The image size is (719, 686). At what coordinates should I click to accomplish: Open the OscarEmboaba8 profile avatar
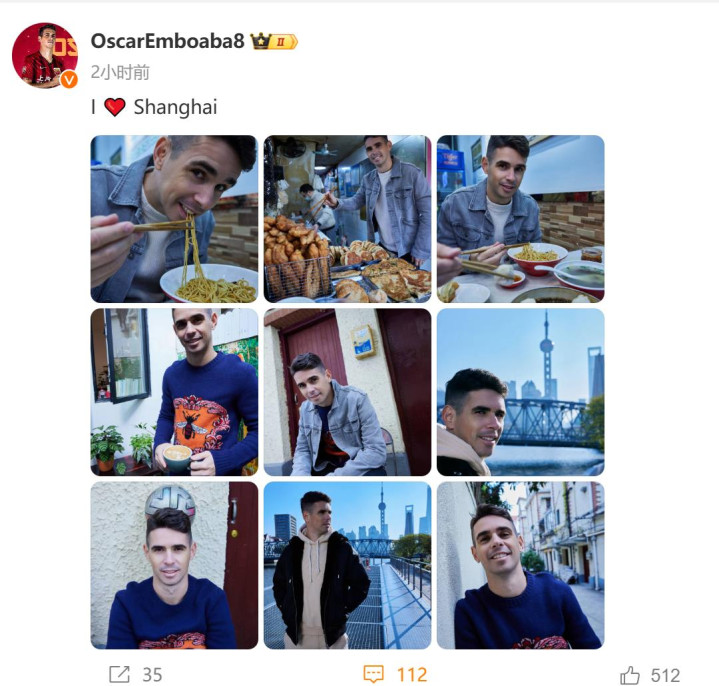tap(45, 55)
